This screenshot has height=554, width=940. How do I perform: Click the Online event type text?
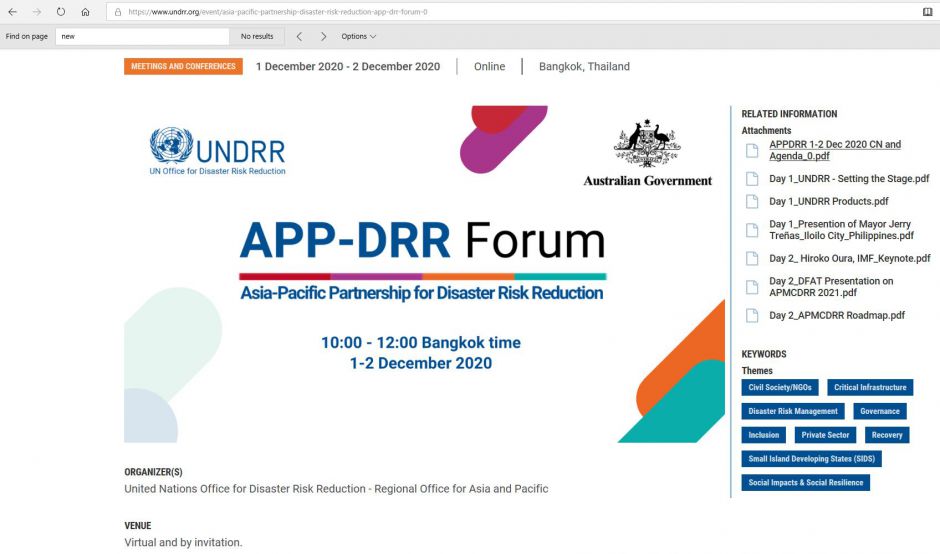point(489,67)
